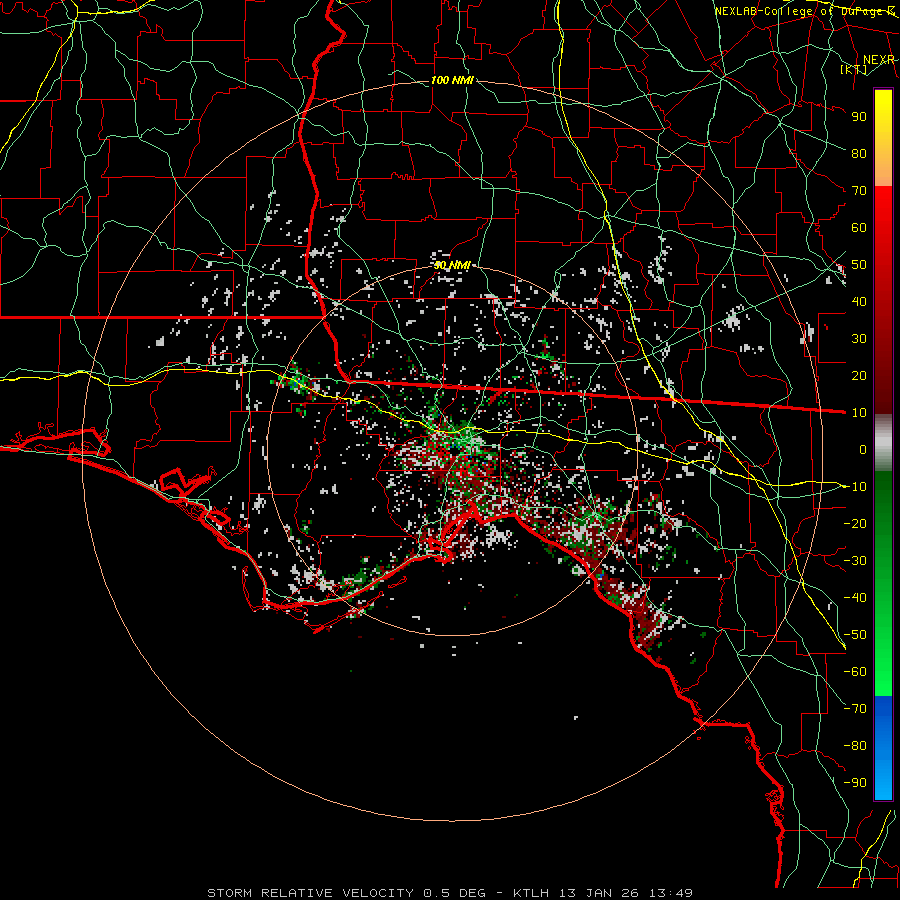900x900 pixels.
Task: Click the "13 JAN 26 13:49" timestamp
Action: (625, 893)
